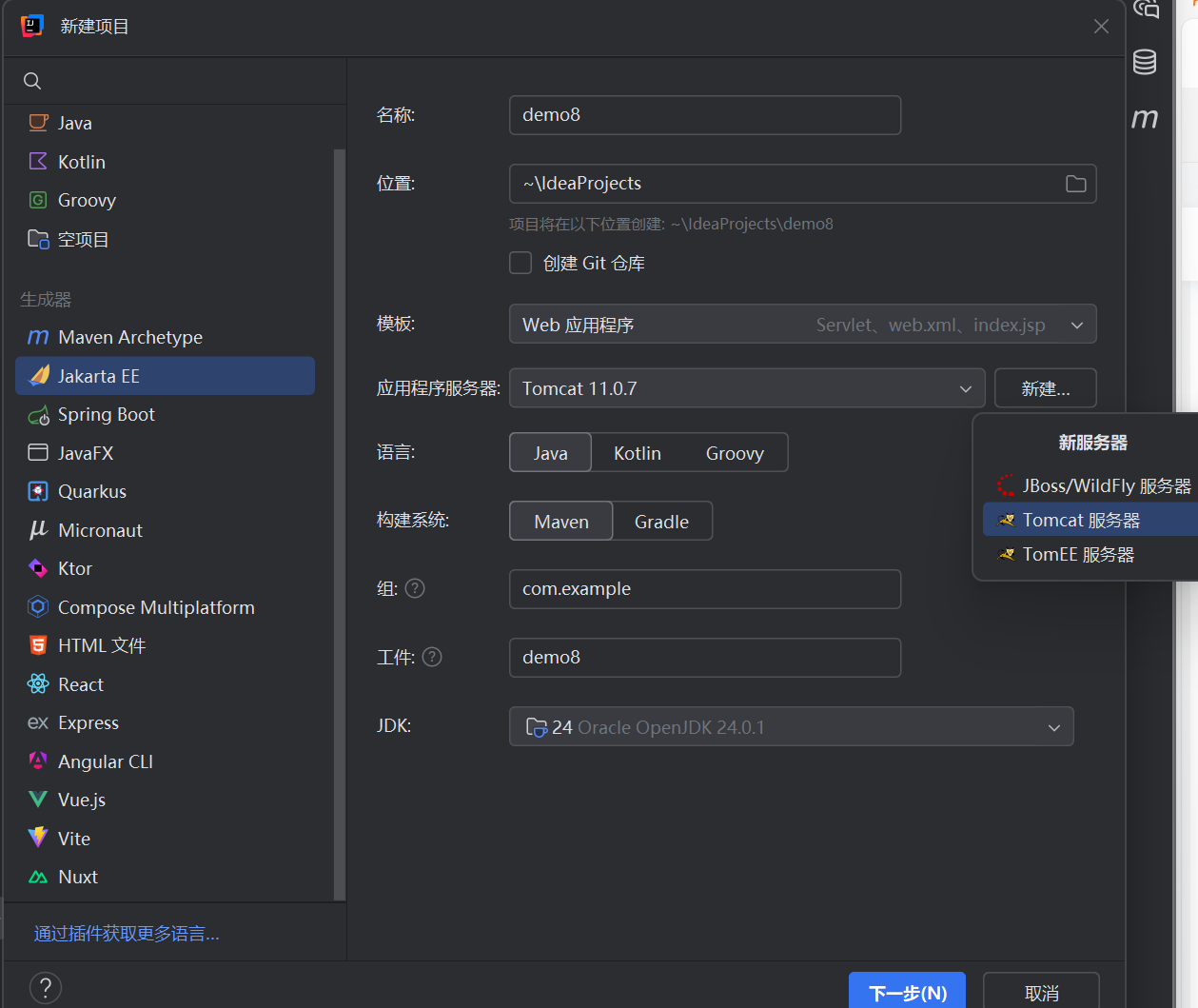
Task: Select the Groovy project type
Action: (165, 200)
